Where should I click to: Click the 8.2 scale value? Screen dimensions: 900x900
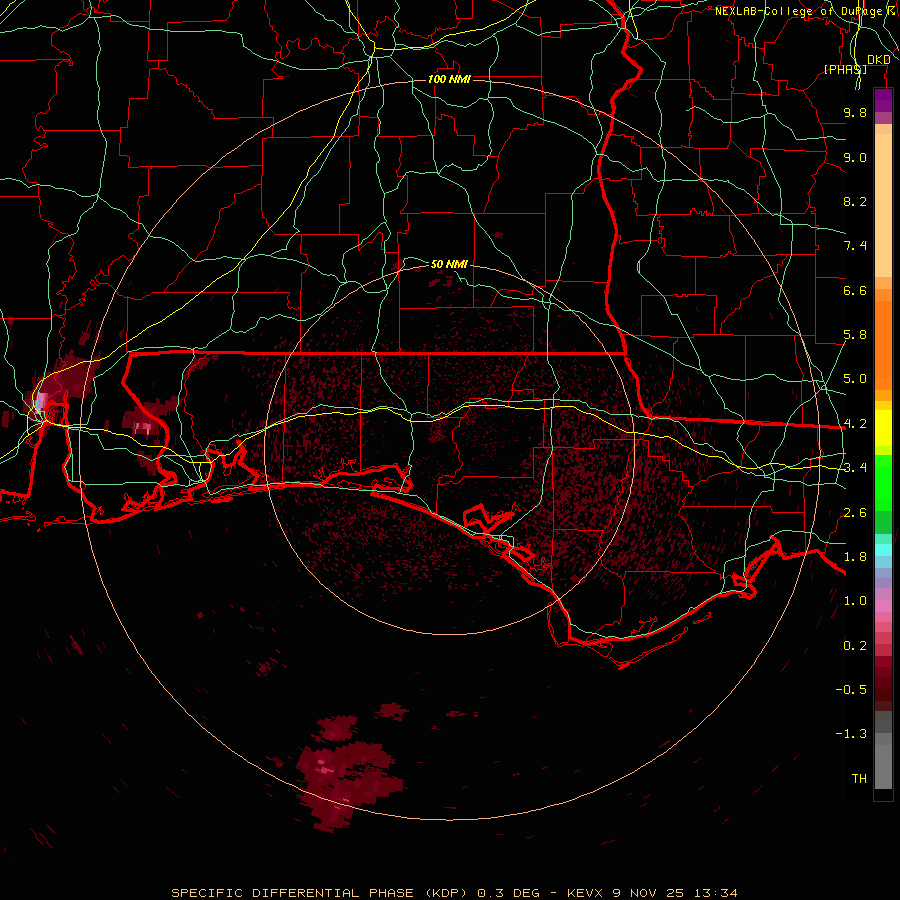[855, 201]
